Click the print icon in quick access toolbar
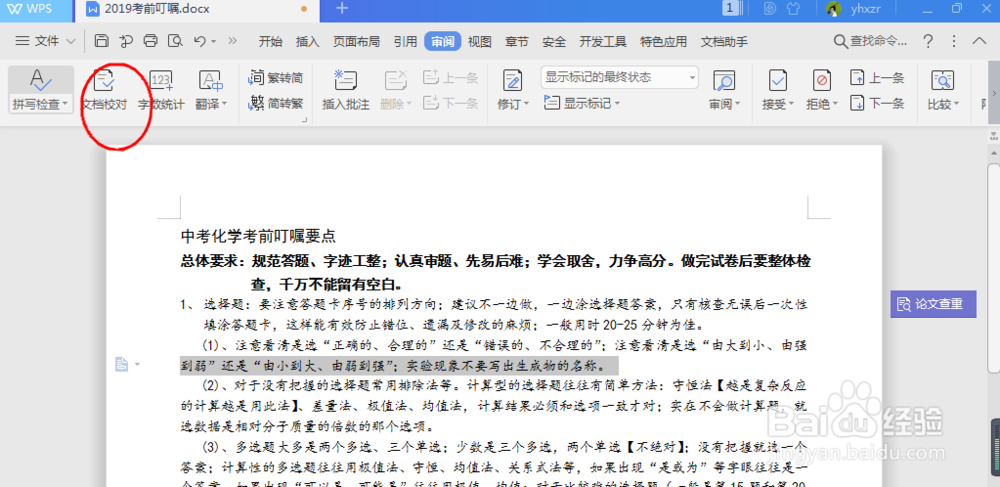The image size is (1000, 487). coord(151,41)
